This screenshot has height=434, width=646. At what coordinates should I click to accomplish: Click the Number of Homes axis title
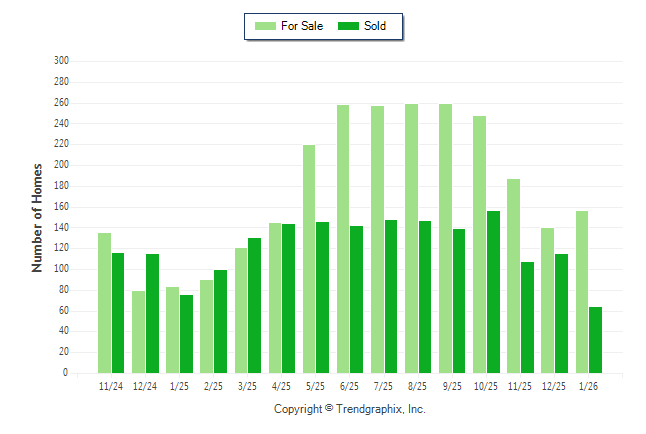[37, 217]
